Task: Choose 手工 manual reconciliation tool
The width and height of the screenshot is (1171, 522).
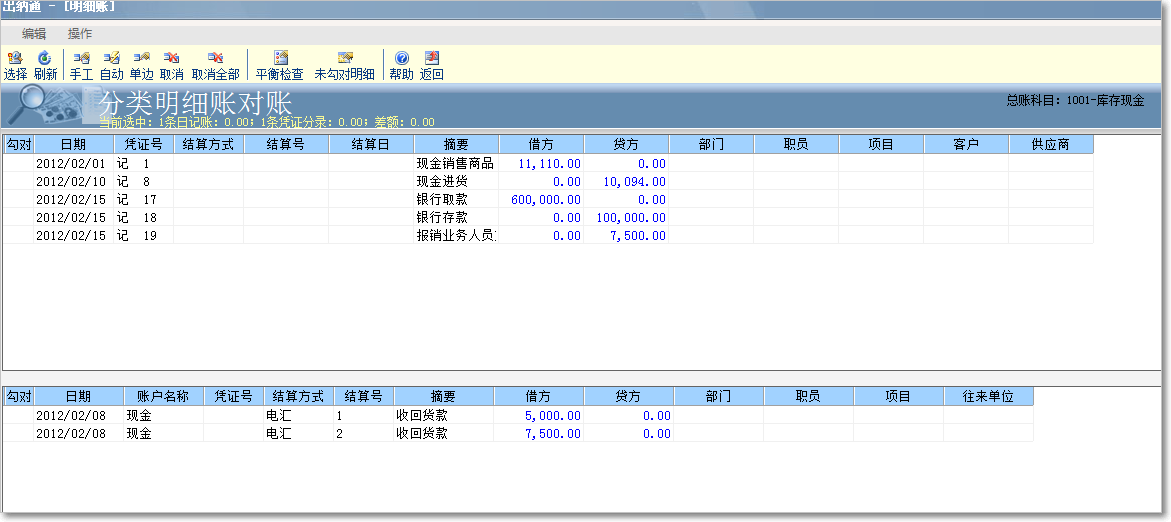Action: coord(81,66)
